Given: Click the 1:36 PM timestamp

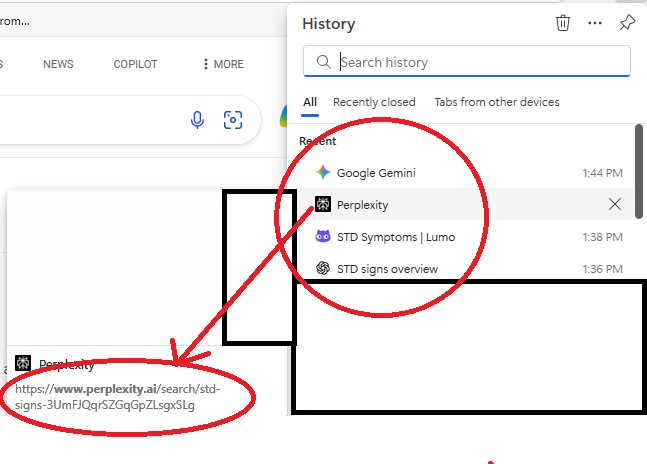Looking at the screenshot, I should click(602, 269).
